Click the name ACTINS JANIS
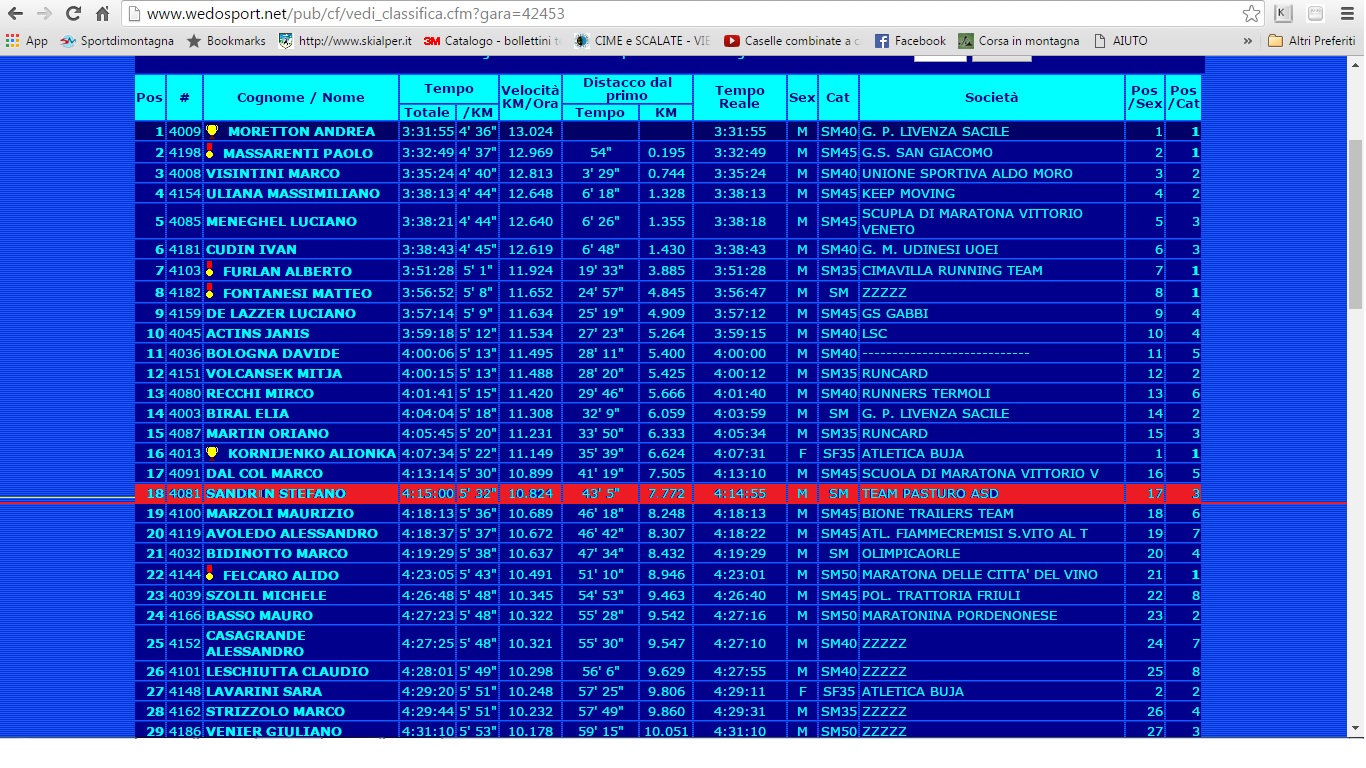The height and width of the screenshot is (768, 1366). click(258, 333)
